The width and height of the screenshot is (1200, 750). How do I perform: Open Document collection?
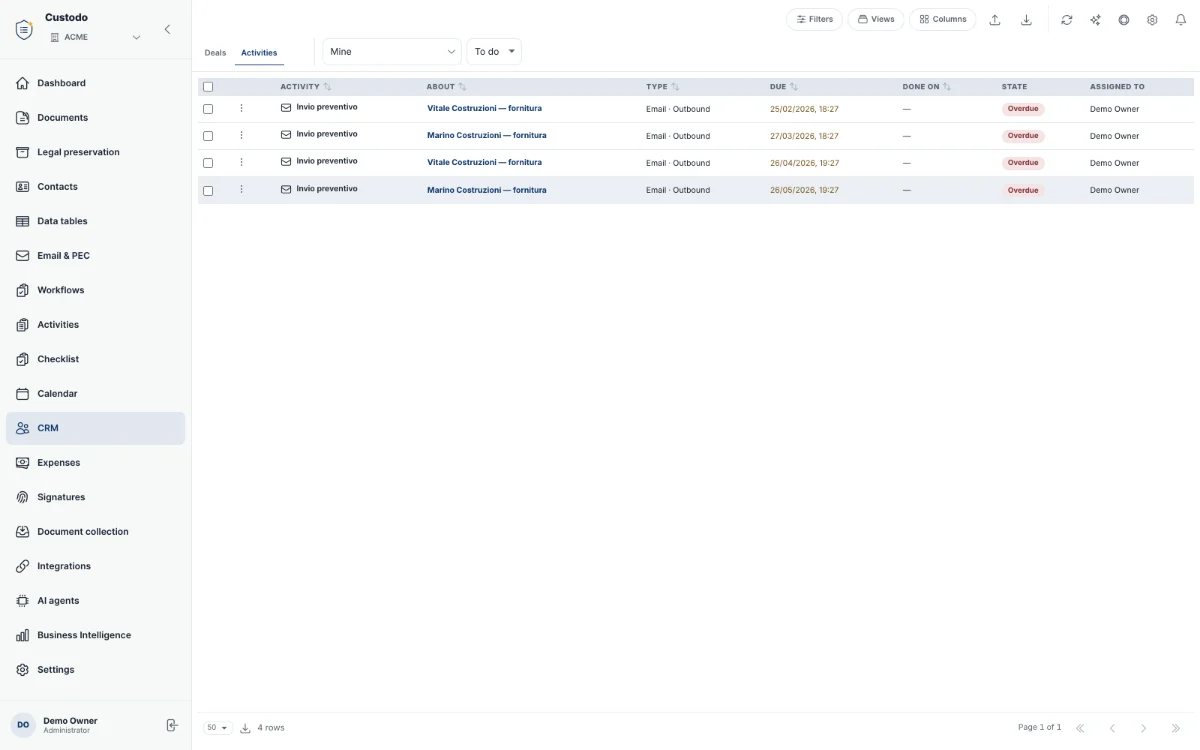pos(95,532)
